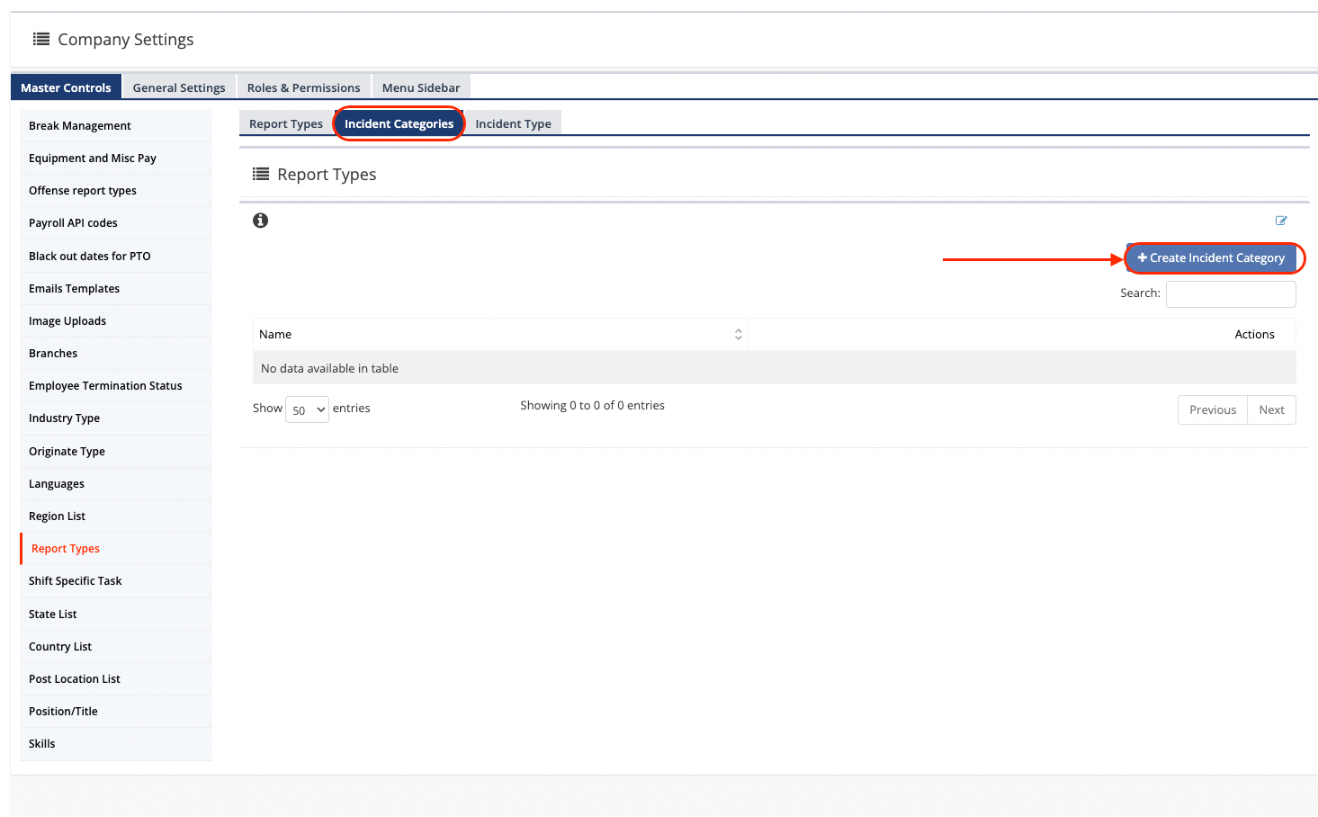Select the Menu Sidebar tab
Viewport: 1318px width, 817px height.
[x=421, y=88]
